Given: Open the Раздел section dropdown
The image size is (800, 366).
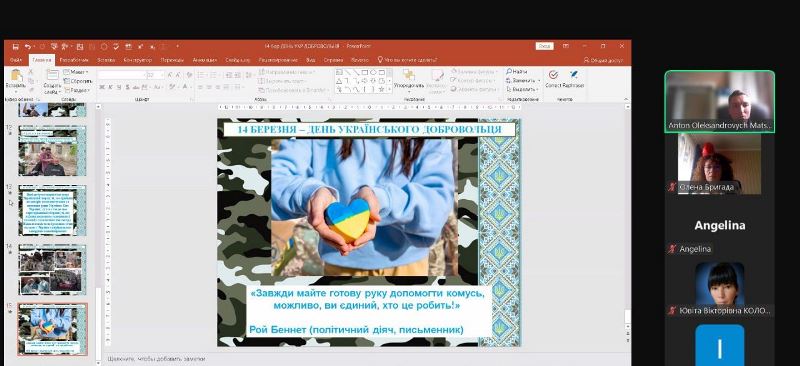Looking at the screenshot, I should 77,90.
